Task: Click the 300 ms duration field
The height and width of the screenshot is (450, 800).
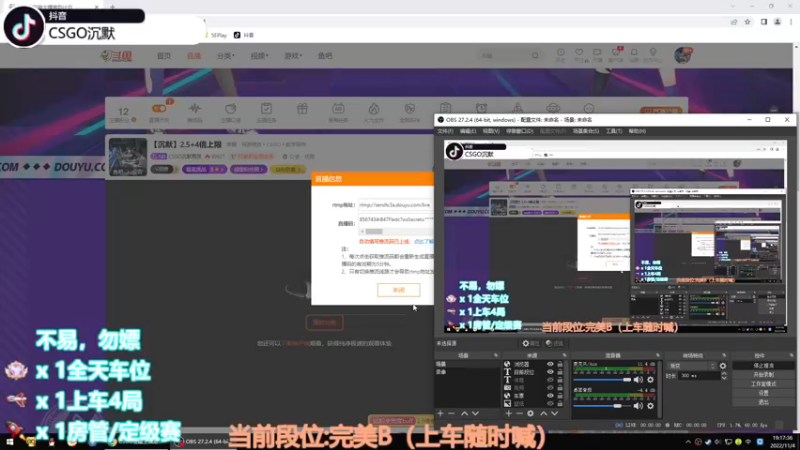Action: click(x=699, y=376)
